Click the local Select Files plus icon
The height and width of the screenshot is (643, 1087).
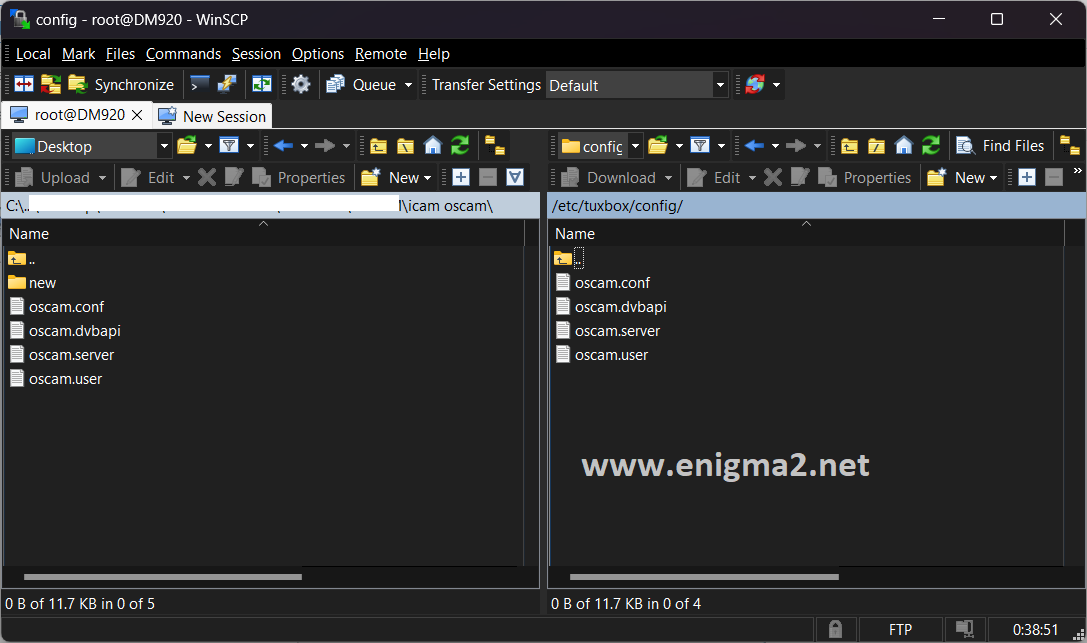tap(461, 177)
